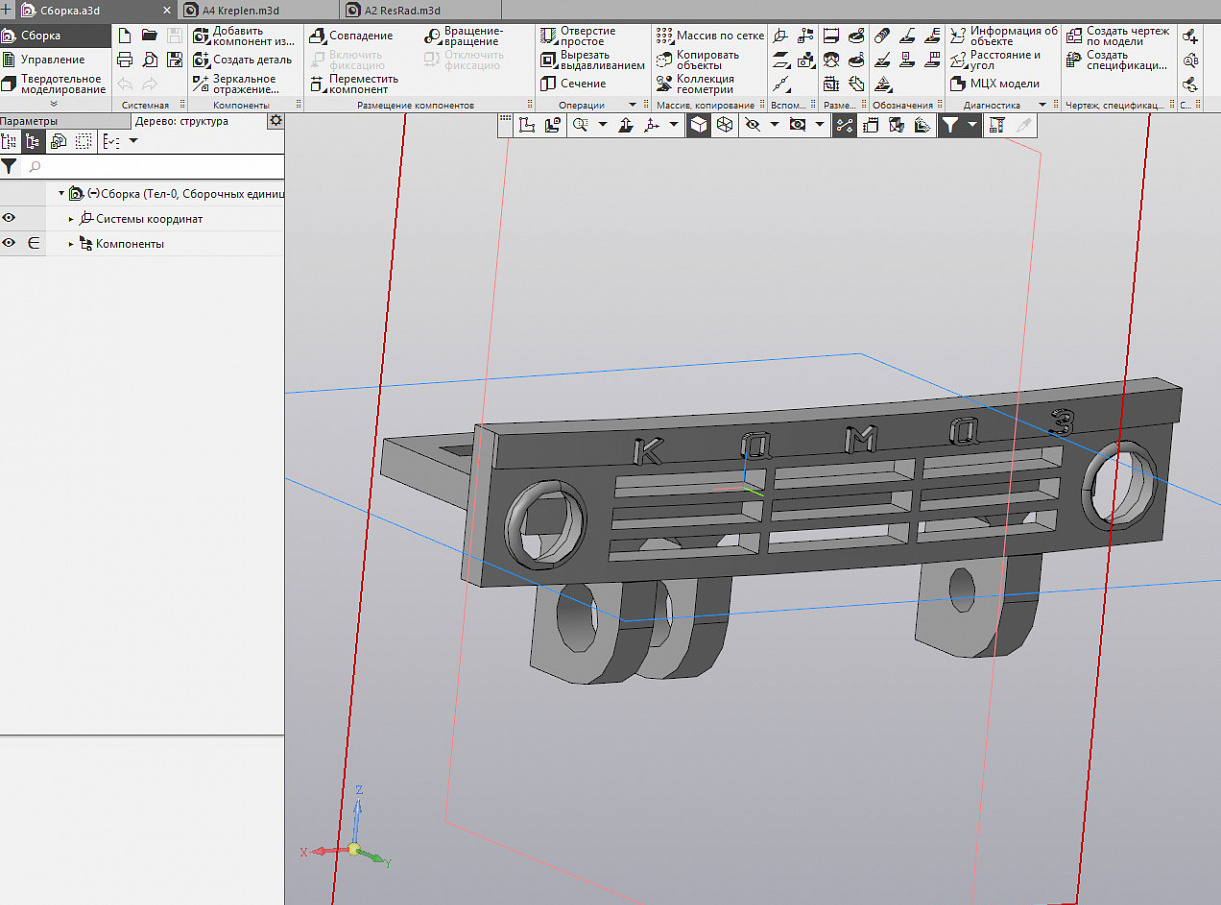Toggle visibility eye of Системы координат
This screenshot has height=905, width=1221.
[9, 218]
